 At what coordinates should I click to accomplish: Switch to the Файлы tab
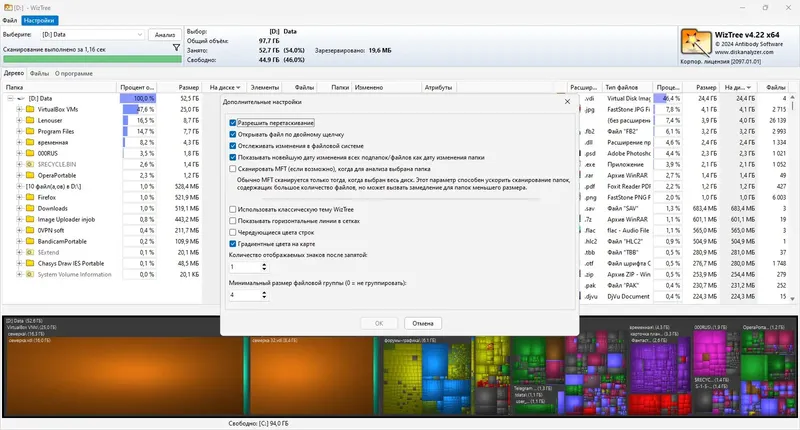[x=39, y=73]
